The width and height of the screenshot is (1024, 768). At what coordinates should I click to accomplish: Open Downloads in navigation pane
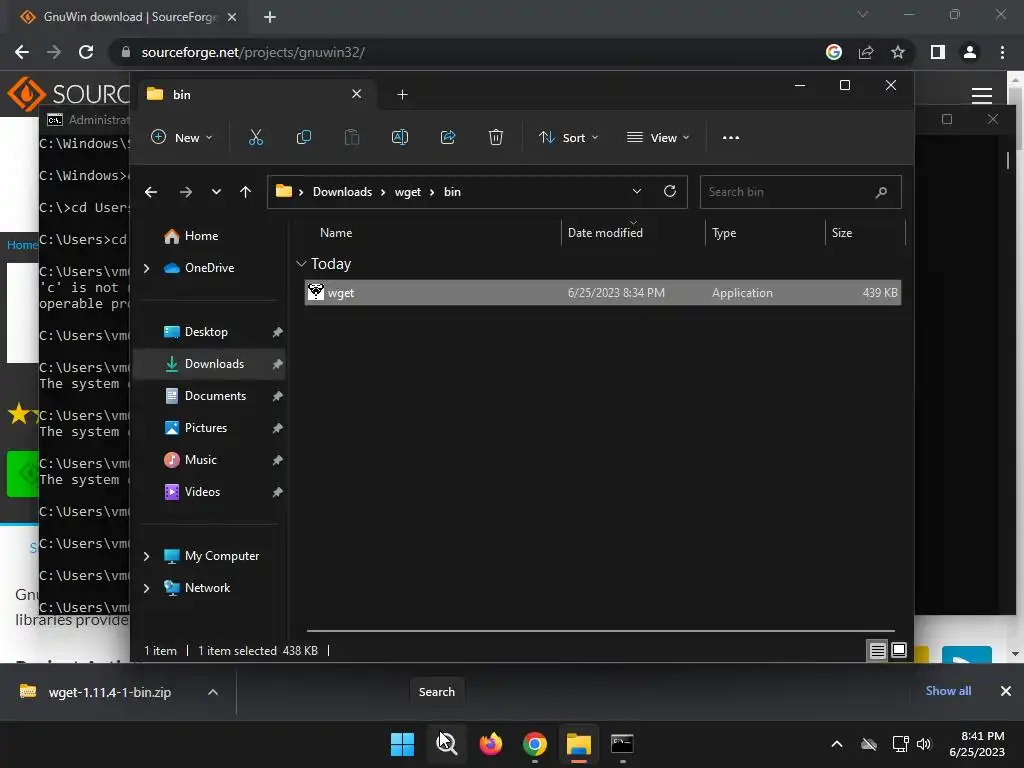pos(209,364)
